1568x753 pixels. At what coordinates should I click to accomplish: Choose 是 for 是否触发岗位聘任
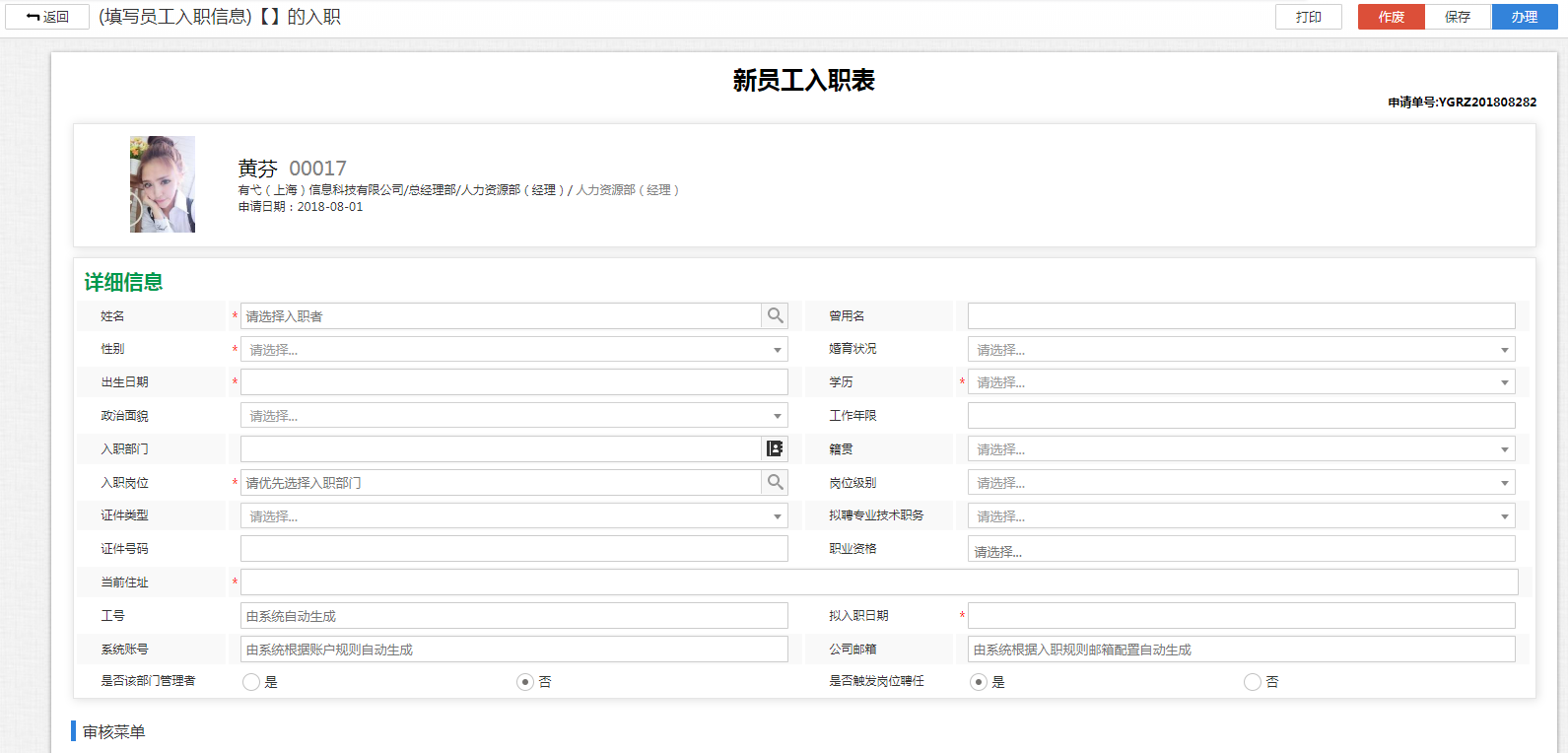[979, 682]
